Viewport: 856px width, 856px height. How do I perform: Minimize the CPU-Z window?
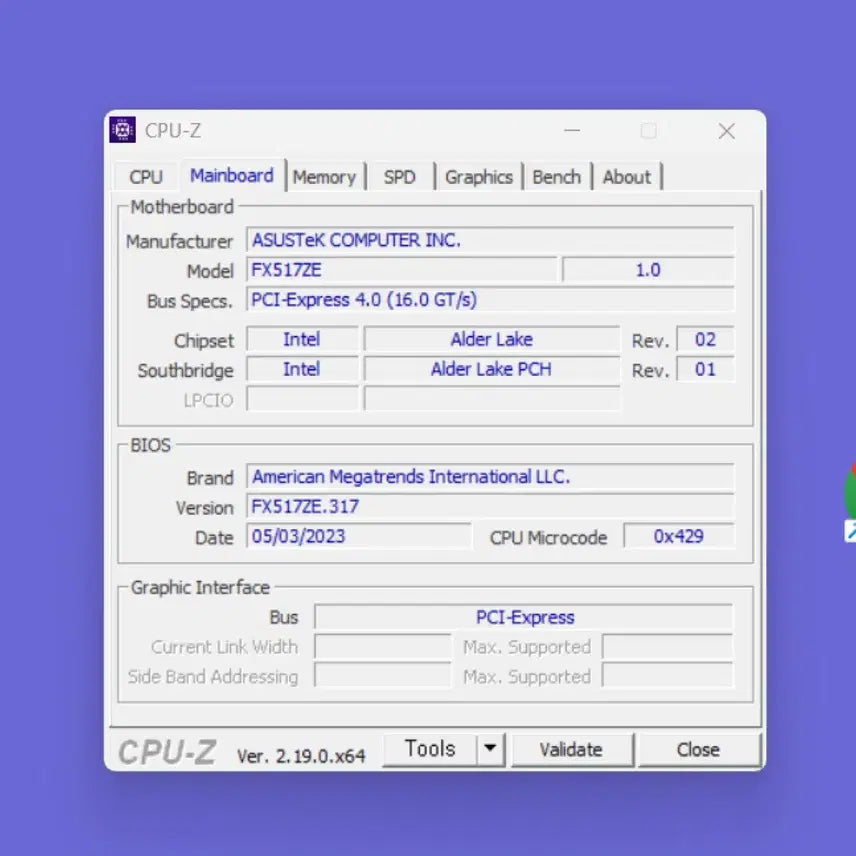pos(572,130)
